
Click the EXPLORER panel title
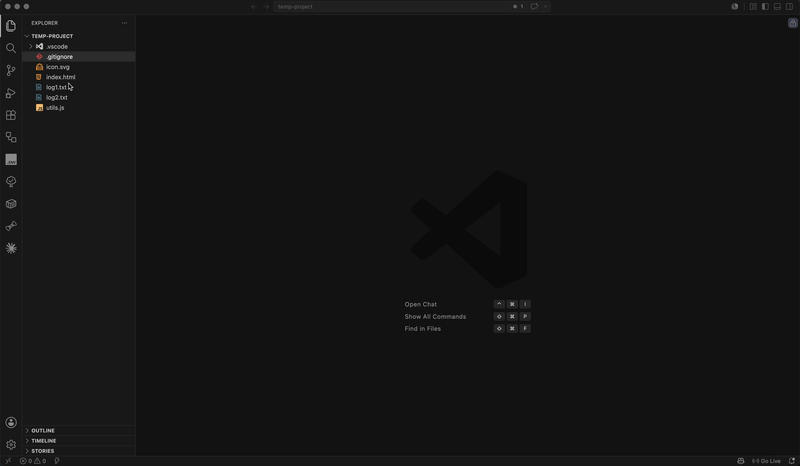tap(44, 23)
